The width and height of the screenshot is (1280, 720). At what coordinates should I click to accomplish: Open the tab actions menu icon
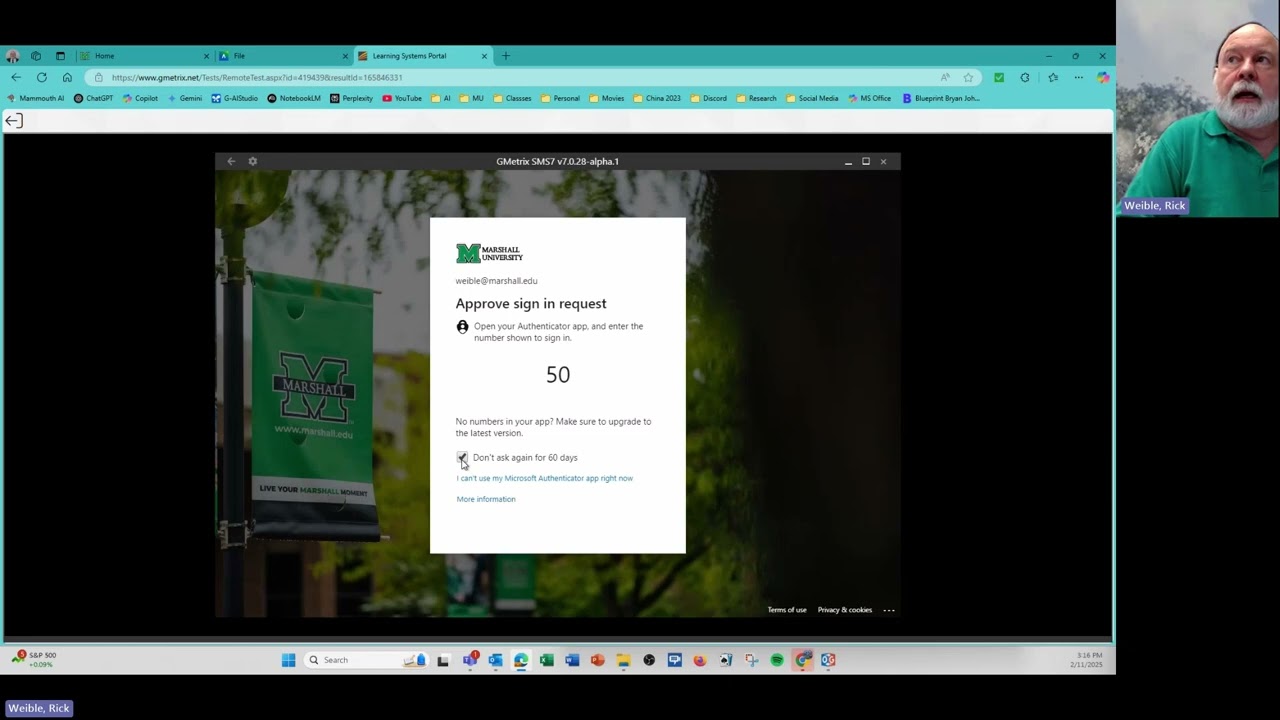point(60,56)
